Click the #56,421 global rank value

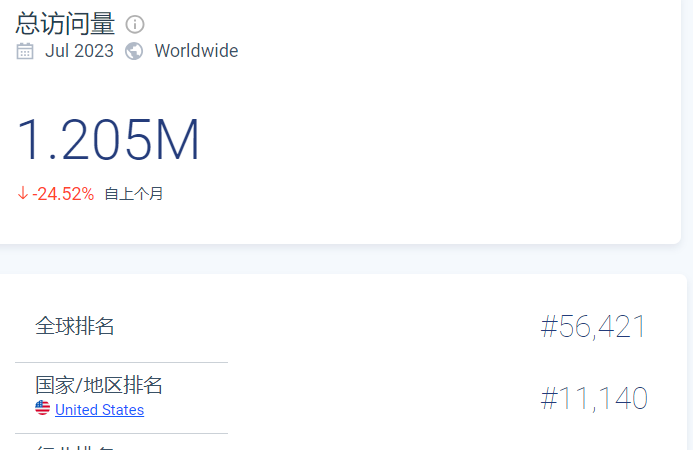coord(593,327)
